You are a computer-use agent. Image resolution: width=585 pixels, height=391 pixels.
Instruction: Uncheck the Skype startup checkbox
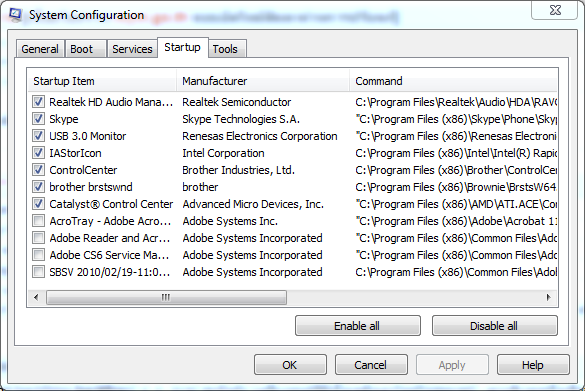[x=38, y=119]
